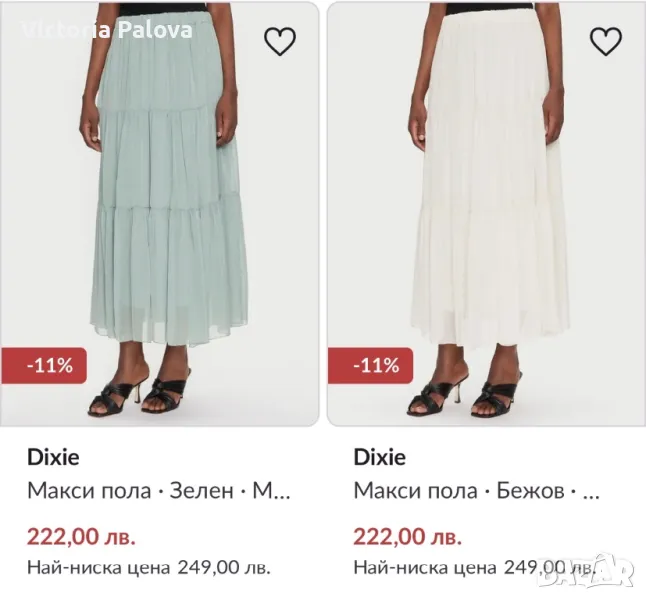The height and width of the screenshot is (600, 646).
Task: Open the "Макси пола · Зелен" product title
Action: (158, 492)
